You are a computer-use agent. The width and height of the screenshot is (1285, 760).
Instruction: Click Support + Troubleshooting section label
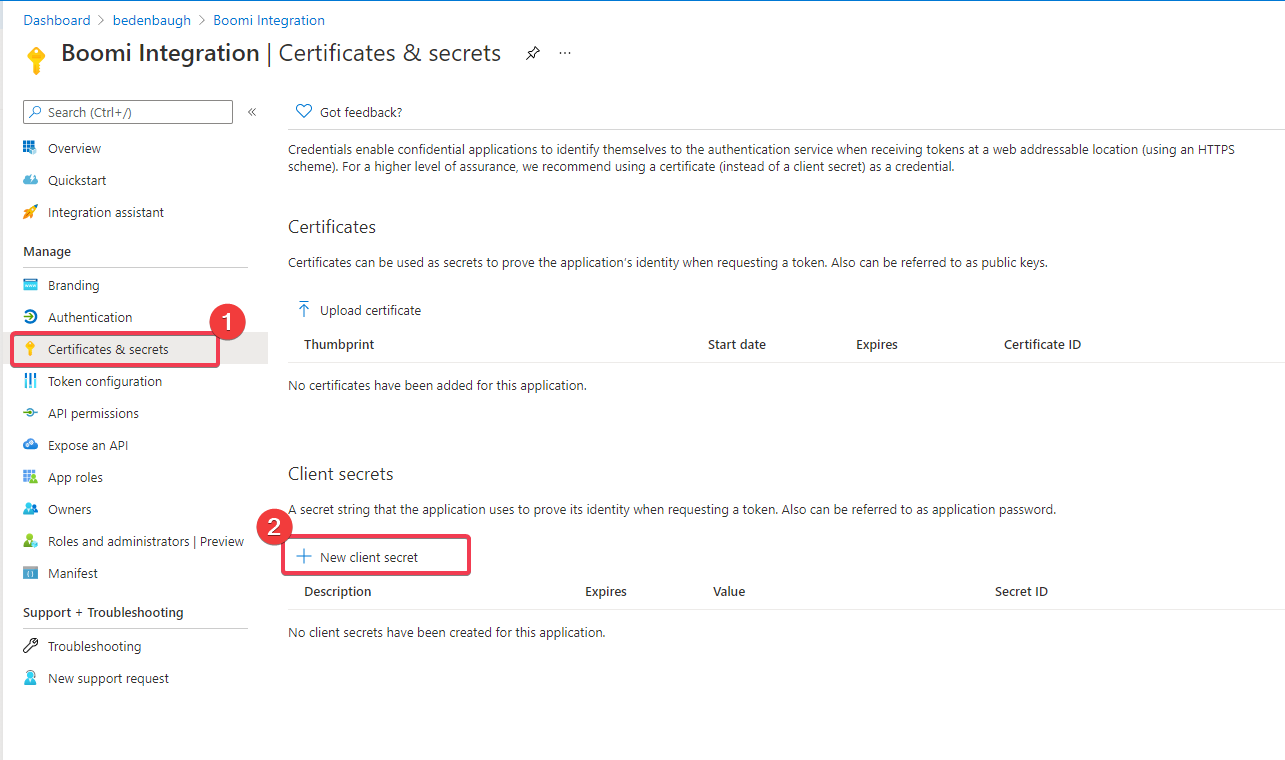tap(103, 612)
